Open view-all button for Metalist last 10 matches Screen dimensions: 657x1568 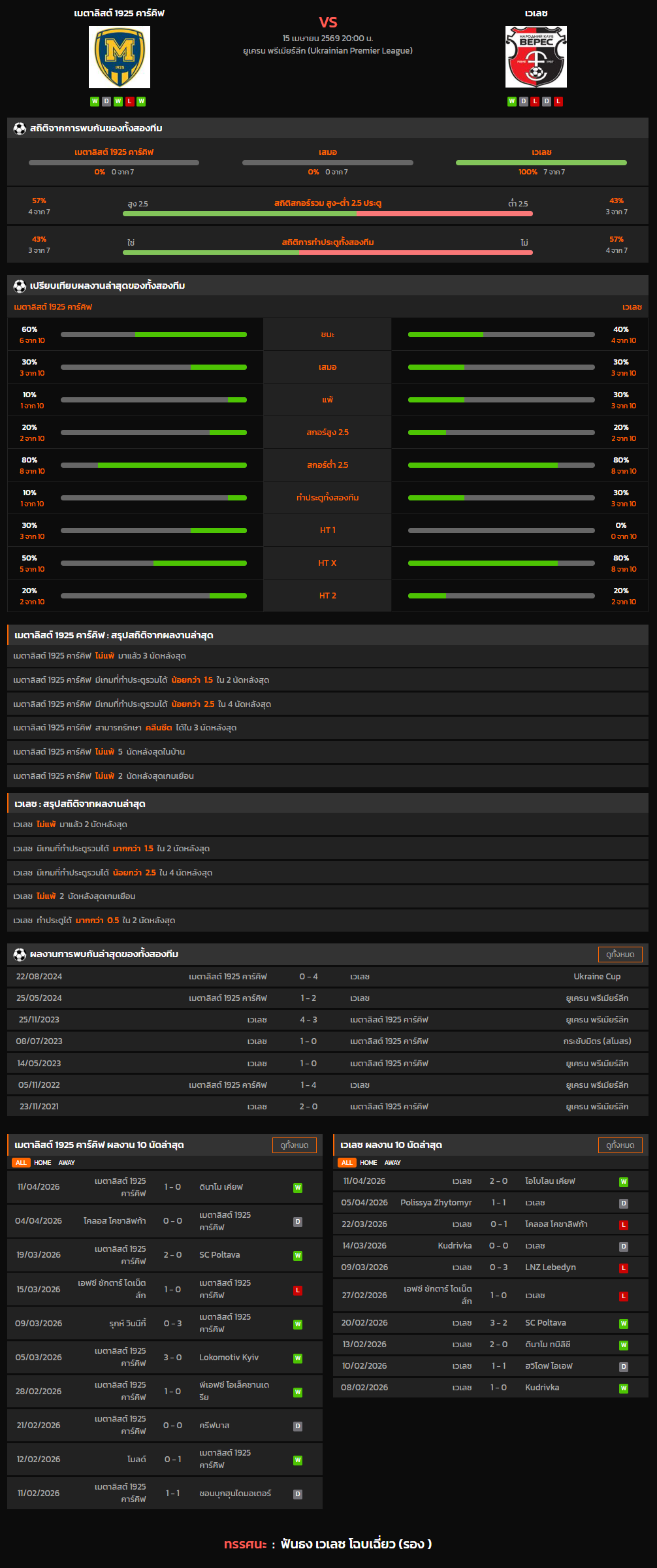294,1145
